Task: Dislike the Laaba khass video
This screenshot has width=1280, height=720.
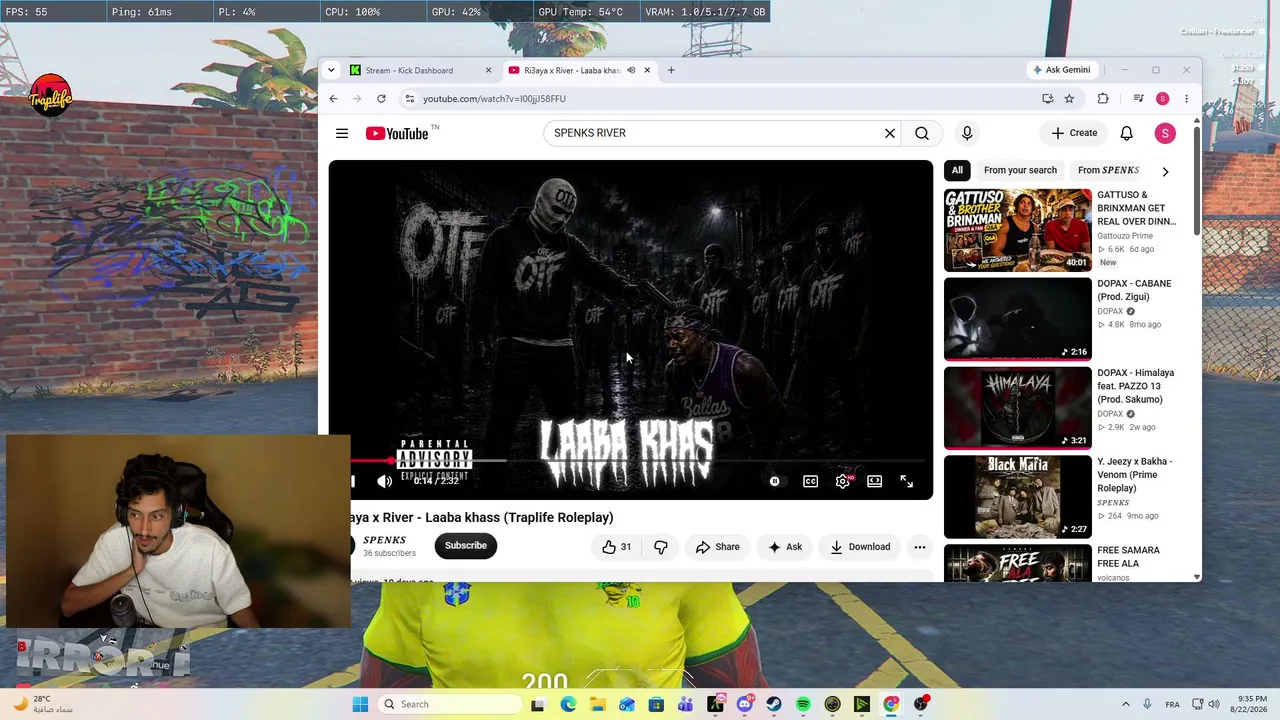Action: 661,547
